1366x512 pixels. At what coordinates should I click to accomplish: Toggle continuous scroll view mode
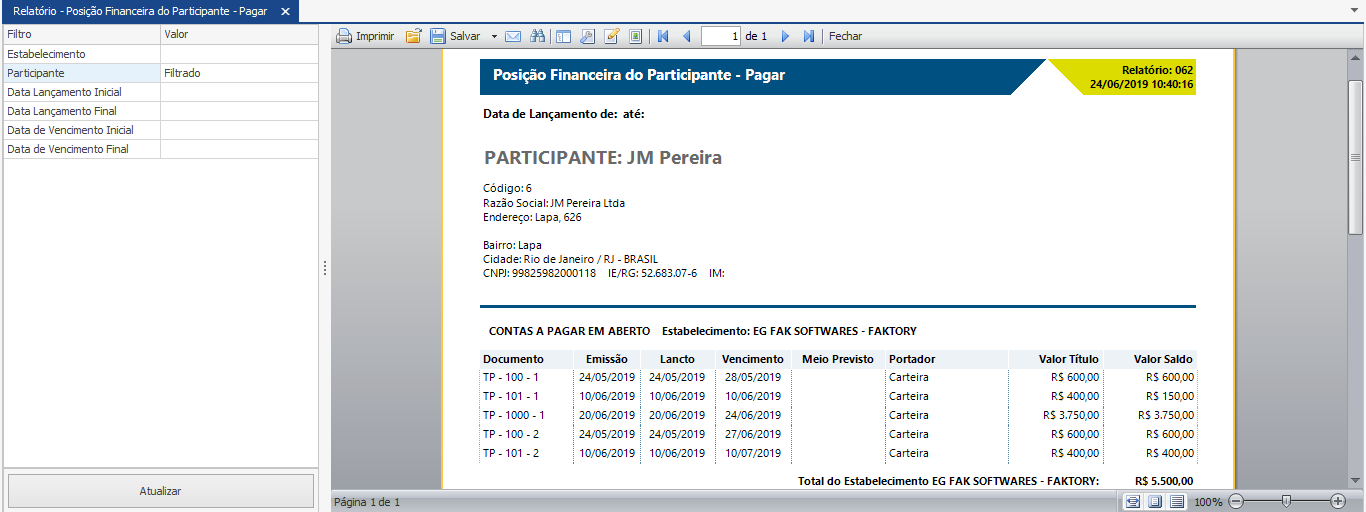coord(1177,501)
